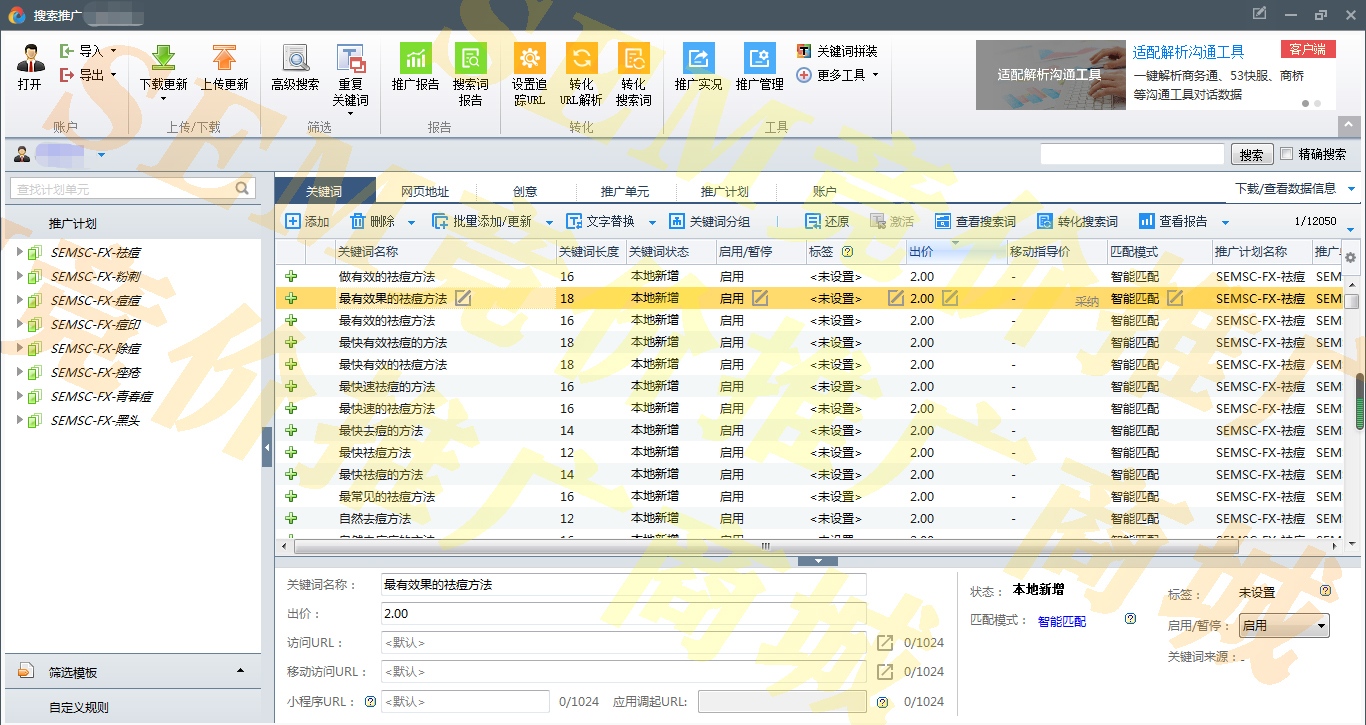The width and height of the screenshot is (1366, 725).
Task: Expand the 更多工具 dropdown menu
Action: coord(839,75)
